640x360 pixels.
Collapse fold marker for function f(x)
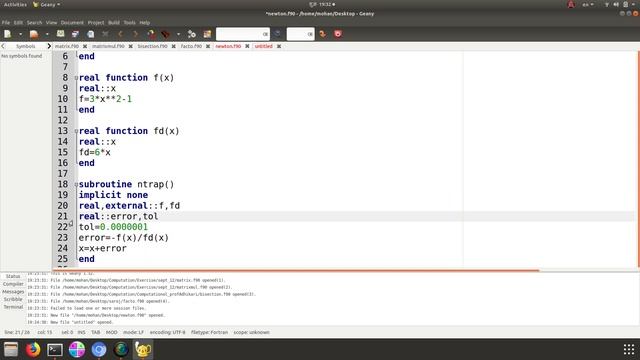point(76,78)
